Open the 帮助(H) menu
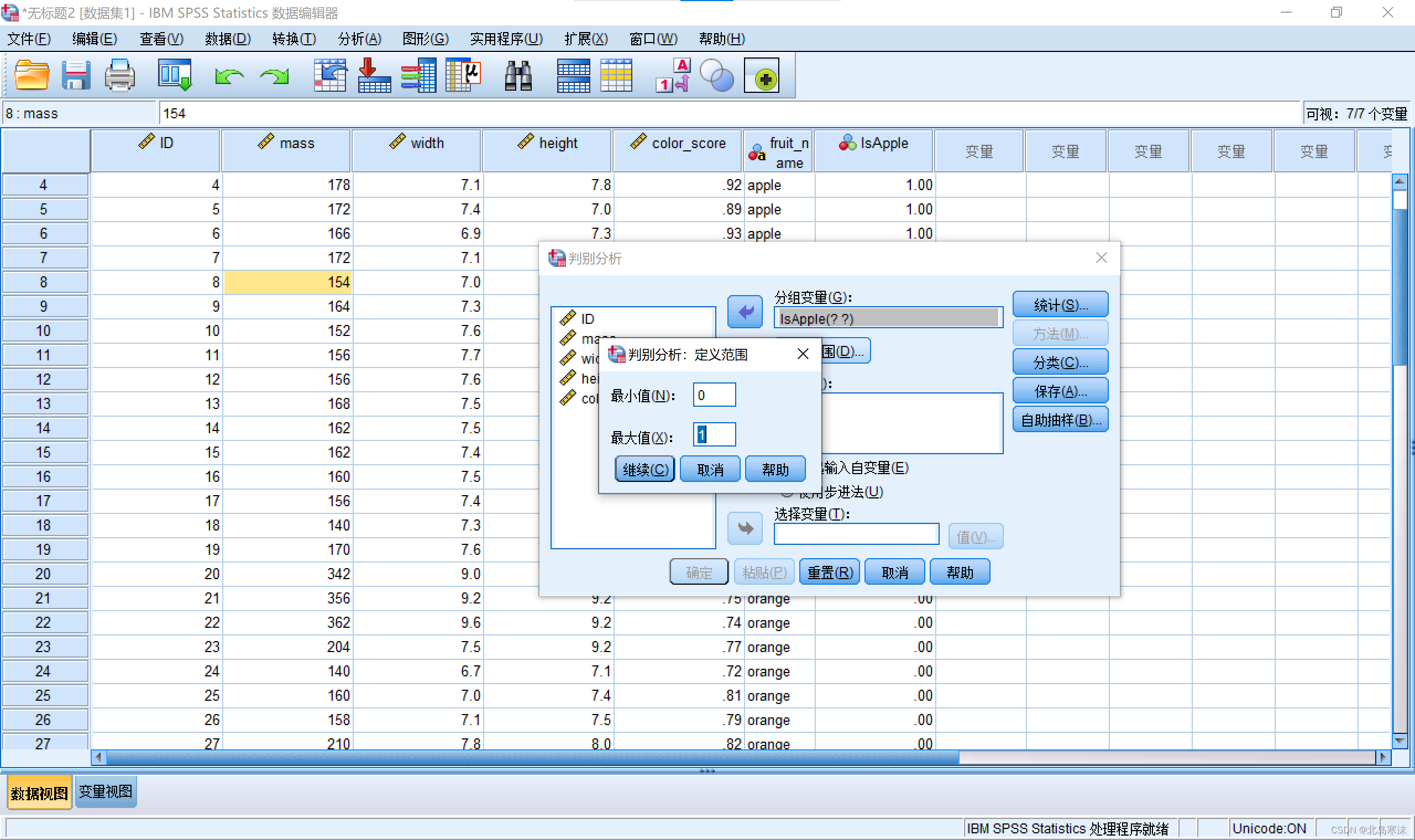The image size is (1415, 840). click(x=722, y=39)
